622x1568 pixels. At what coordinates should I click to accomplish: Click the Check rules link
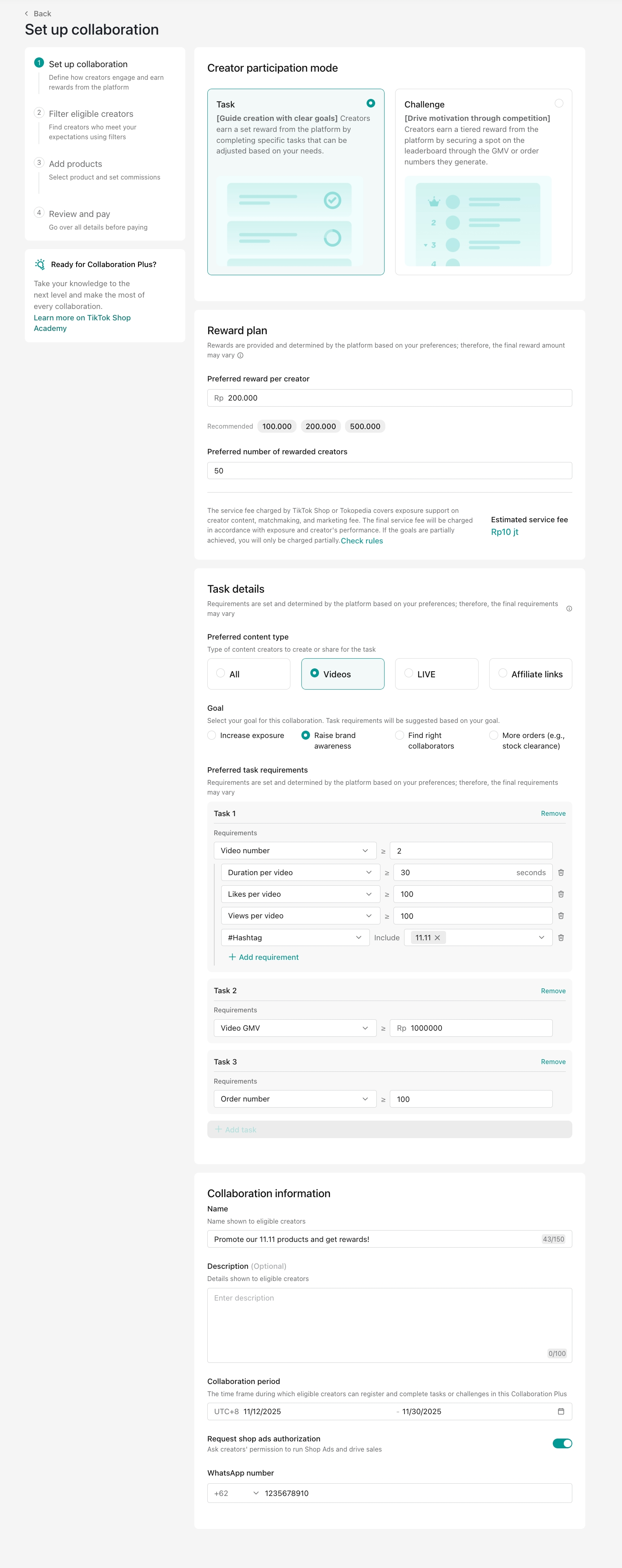tap(362, 541)
